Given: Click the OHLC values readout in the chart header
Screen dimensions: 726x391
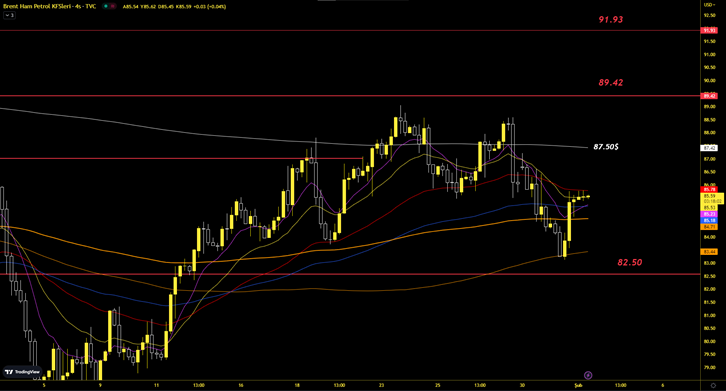Looking at the screenshot, I should [x=174, y=6].
